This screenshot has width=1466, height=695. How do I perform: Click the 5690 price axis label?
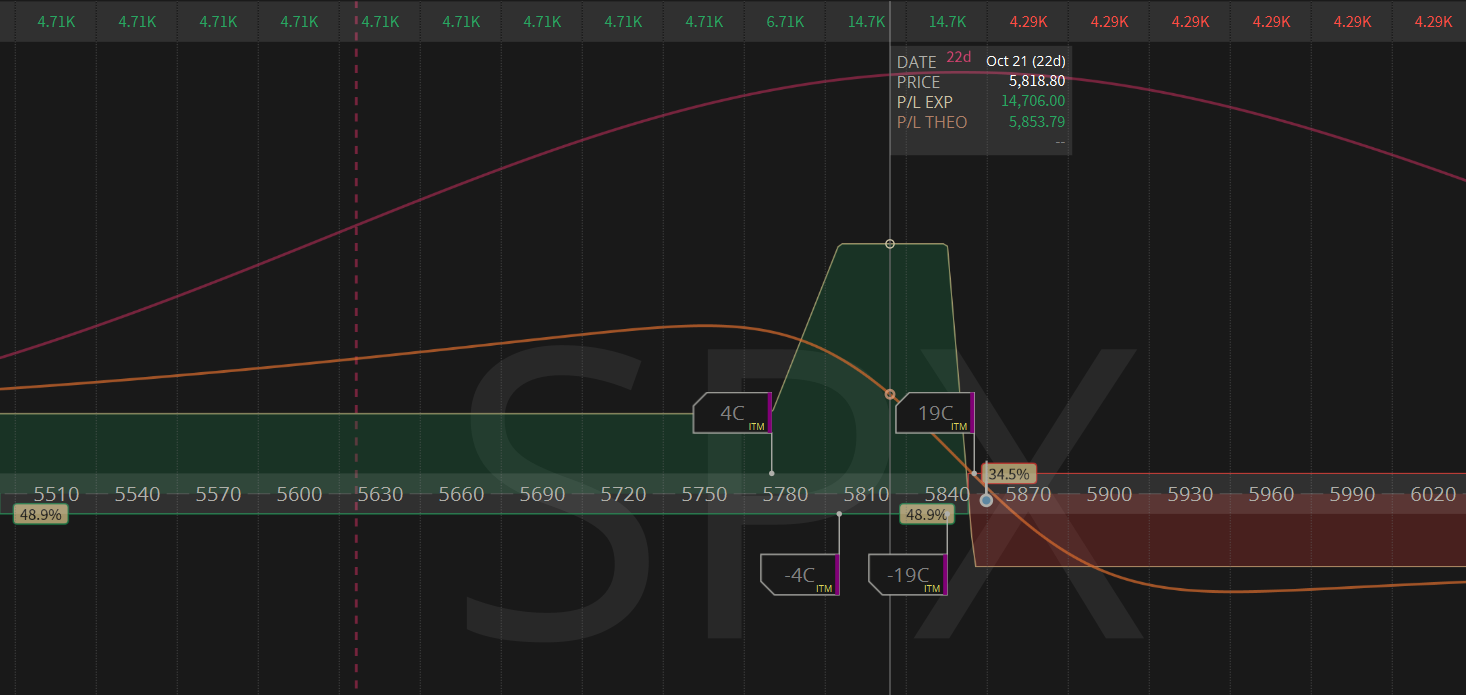[x=542, y=494]
